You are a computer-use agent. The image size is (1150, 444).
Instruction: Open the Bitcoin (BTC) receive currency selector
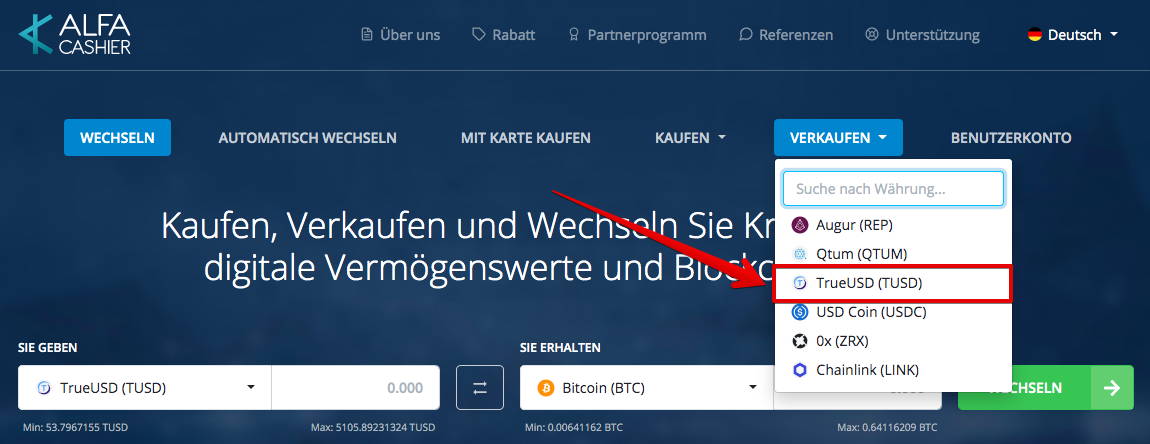[647, 387]
